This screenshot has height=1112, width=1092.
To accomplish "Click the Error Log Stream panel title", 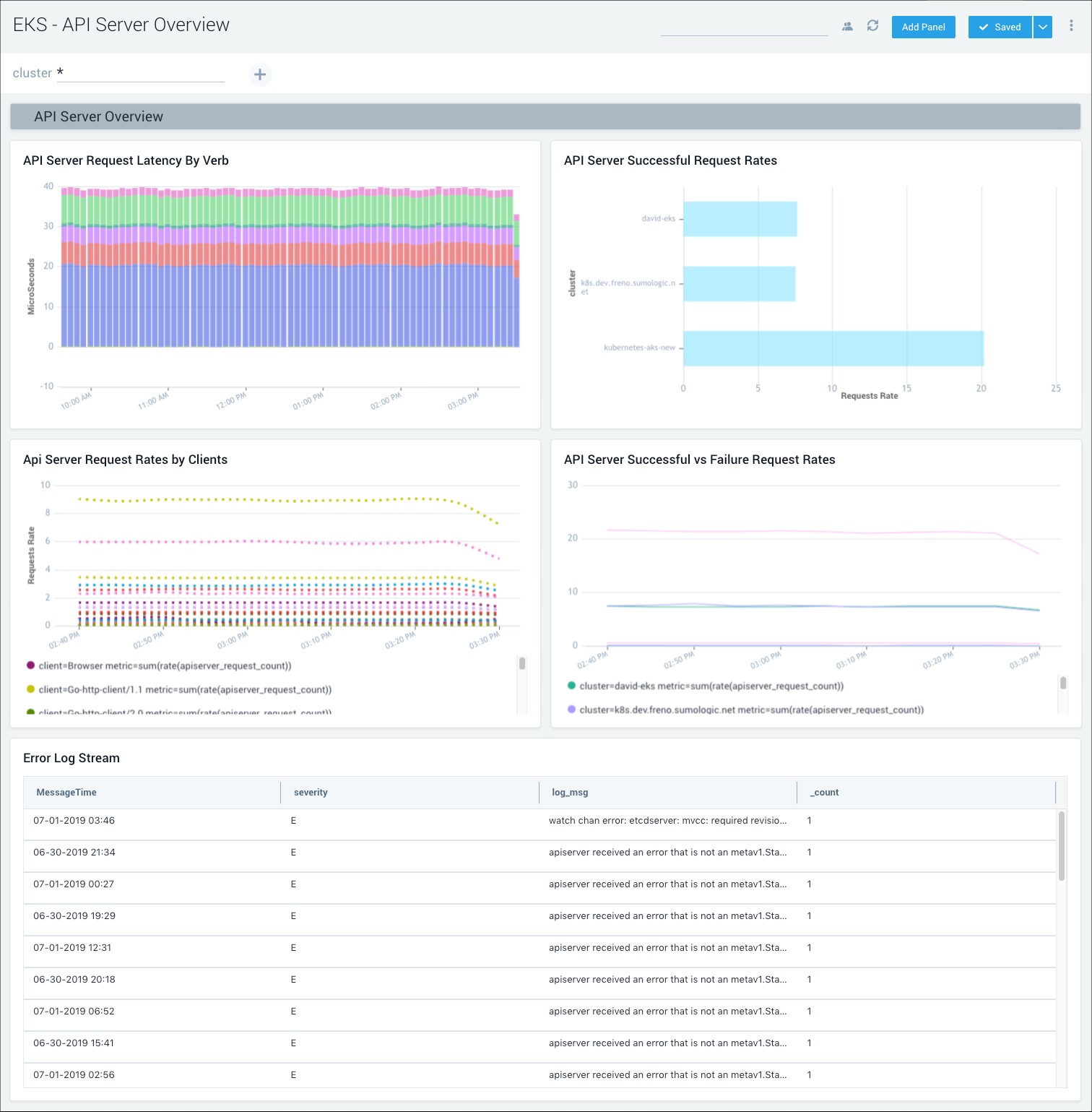I will point(71,758).
